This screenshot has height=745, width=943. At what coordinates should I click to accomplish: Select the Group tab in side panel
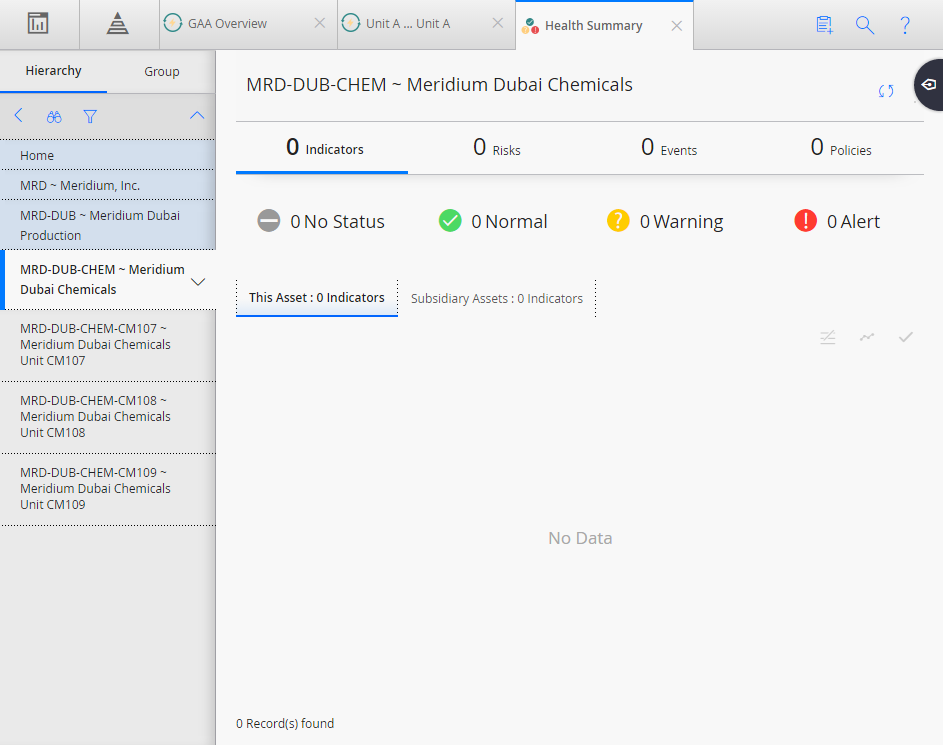pos(161,72)
